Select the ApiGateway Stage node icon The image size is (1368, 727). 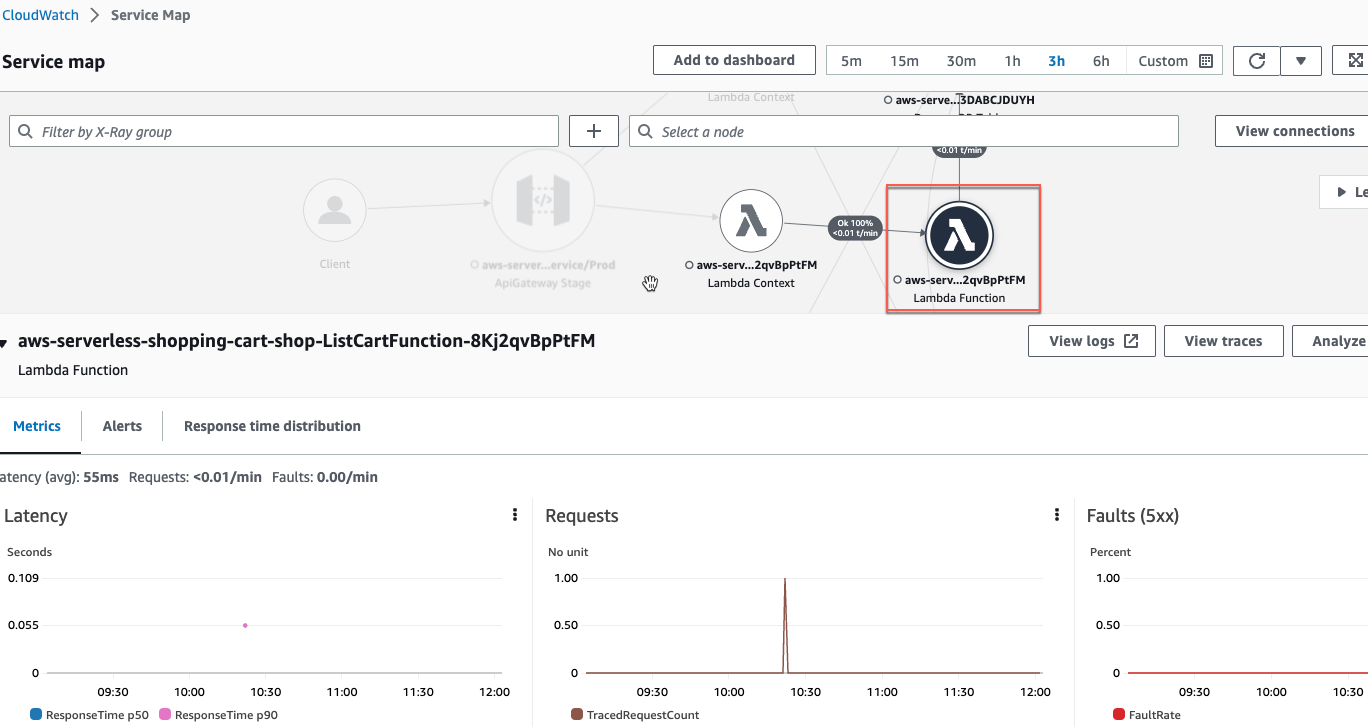[543, 203]
